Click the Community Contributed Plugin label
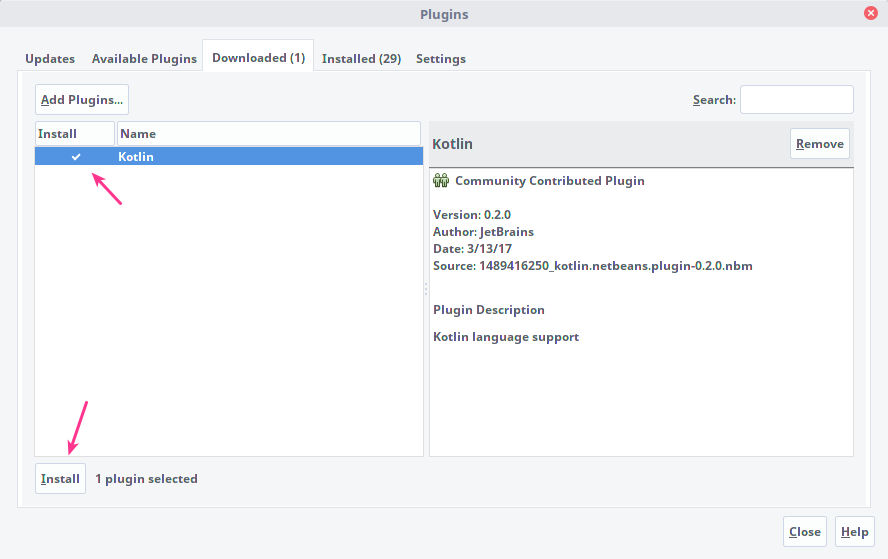The image size is (888, 559). pyautogui.click(x=549, y=181)
